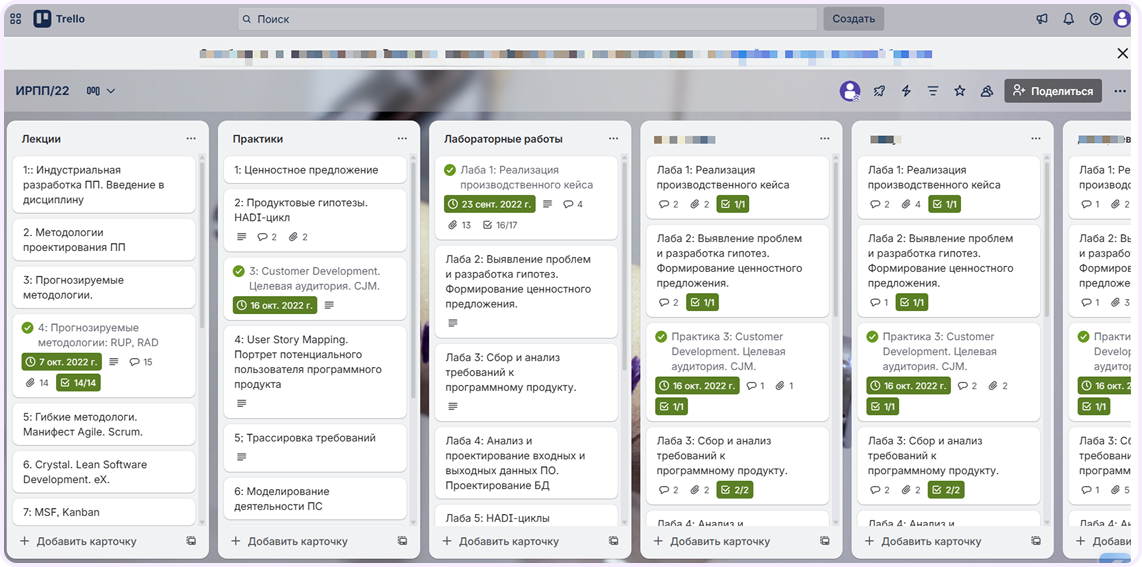Open the Лекции list actions menu

pos(191,139)
